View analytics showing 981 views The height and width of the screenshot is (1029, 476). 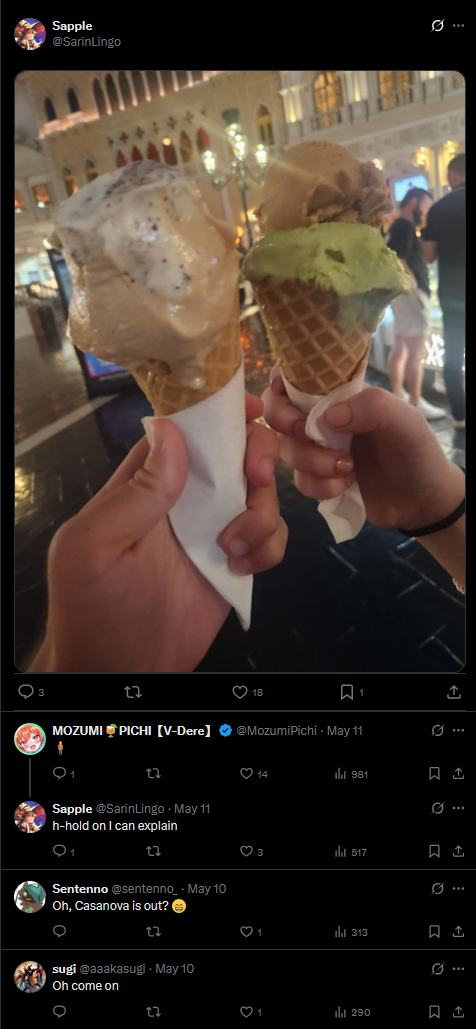pos(351,774)
